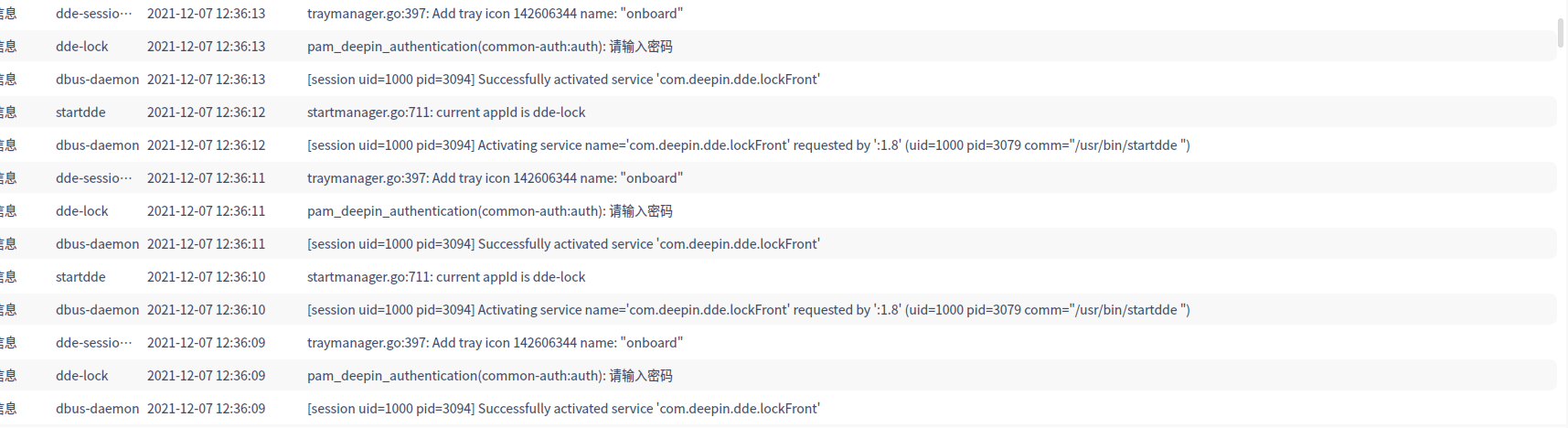Select the dde-lock log entry at 12:36:09
The width and height of the screenshot is (1568, 428).
tap(777, 376)
